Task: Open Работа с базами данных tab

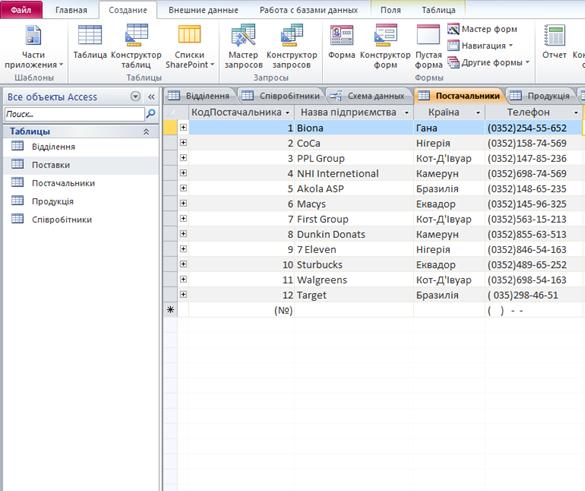Action: [309, 10]
